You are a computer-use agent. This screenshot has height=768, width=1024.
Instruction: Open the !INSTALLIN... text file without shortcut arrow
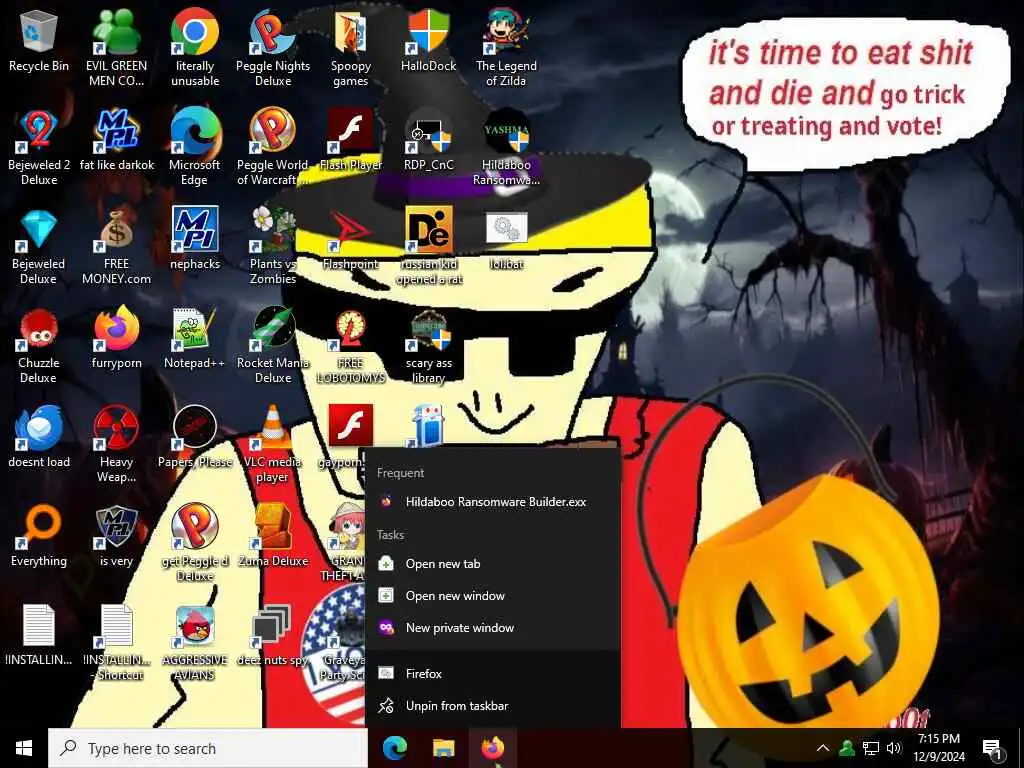[39, 635]
